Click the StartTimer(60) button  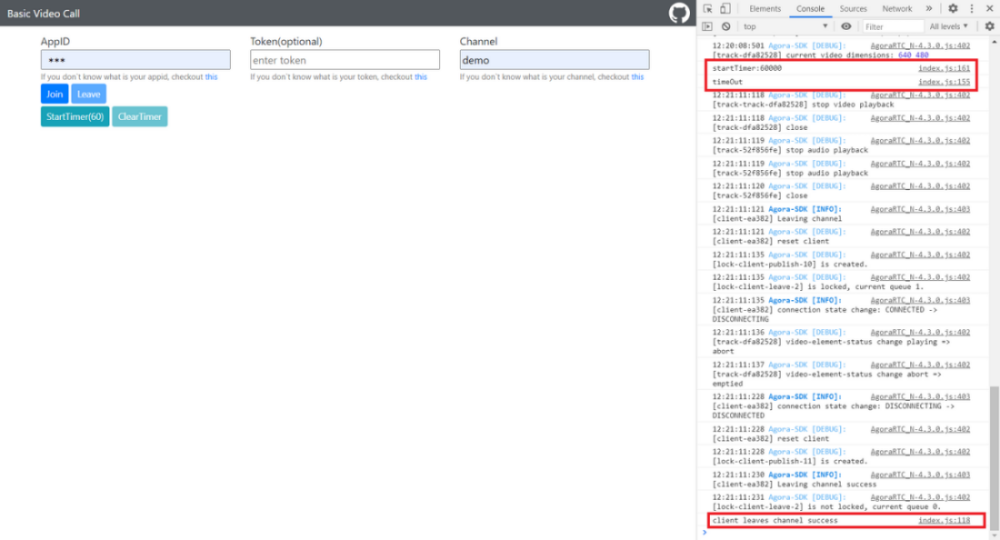(x=75, y=117)
